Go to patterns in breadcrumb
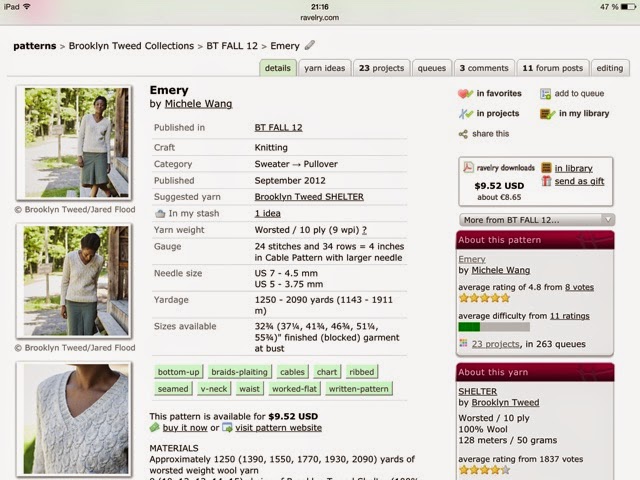The width and height of the screenshot is (640, 480). pos(35,46)
